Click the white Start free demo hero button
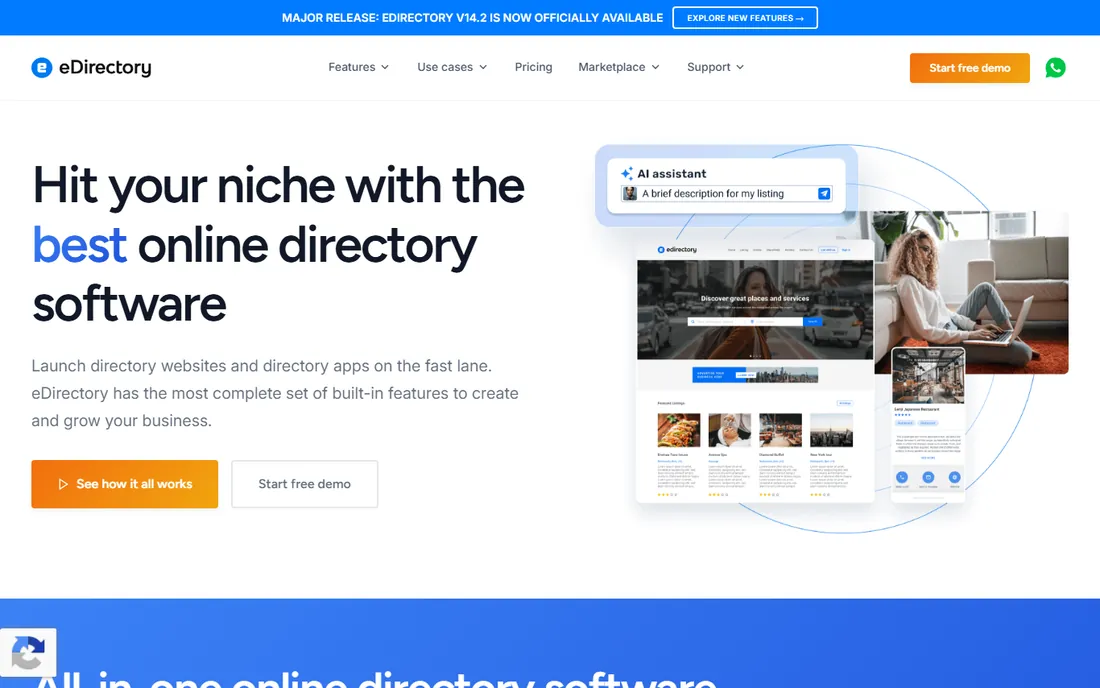Screen dimensions: 1100x688 304,484
